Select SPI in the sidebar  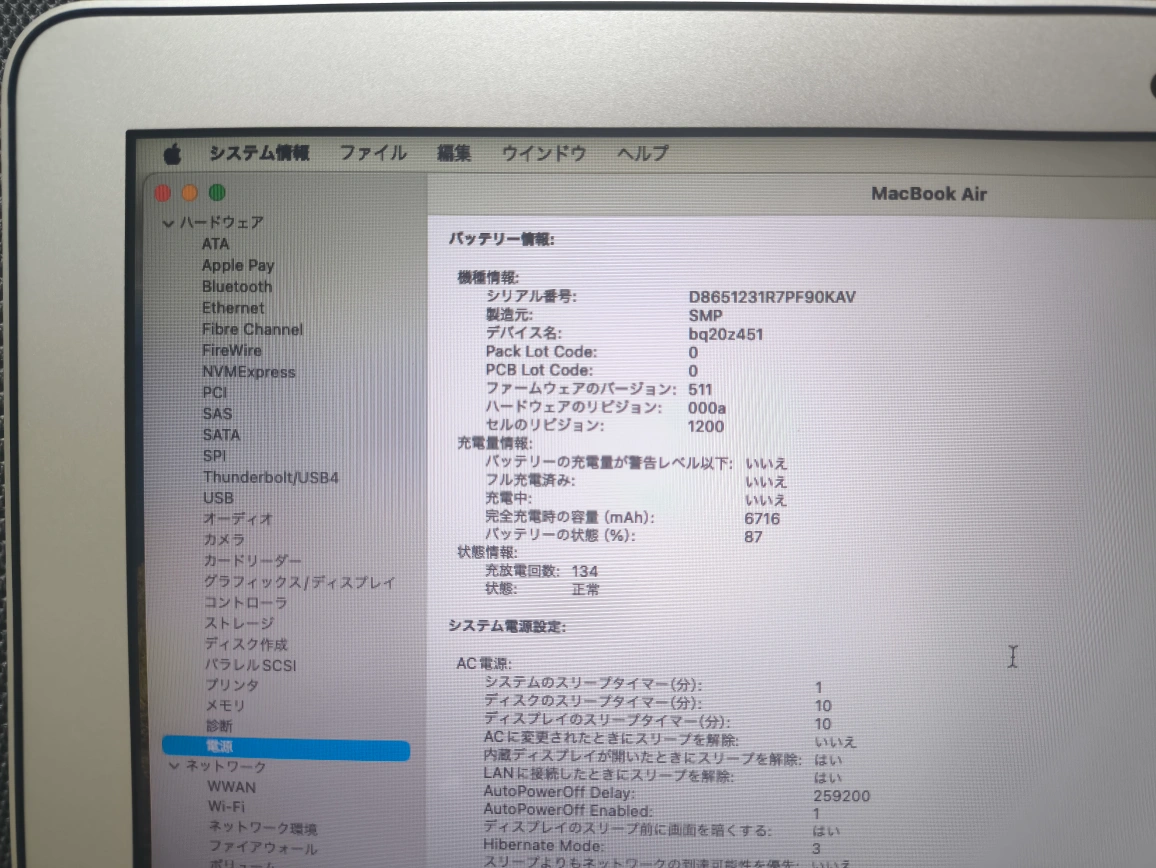[215, 456]
